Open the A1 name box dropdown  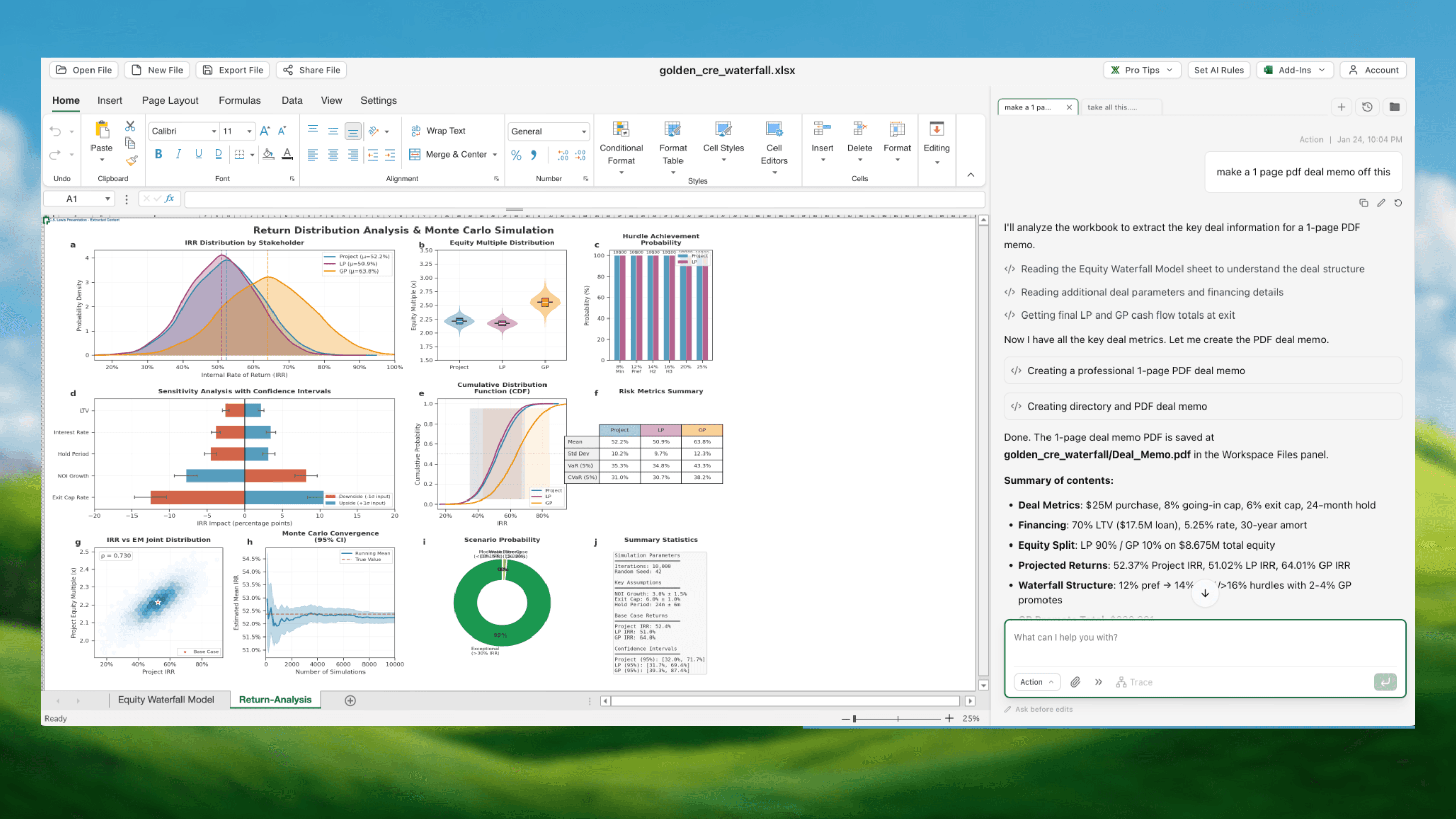(107, 199)
